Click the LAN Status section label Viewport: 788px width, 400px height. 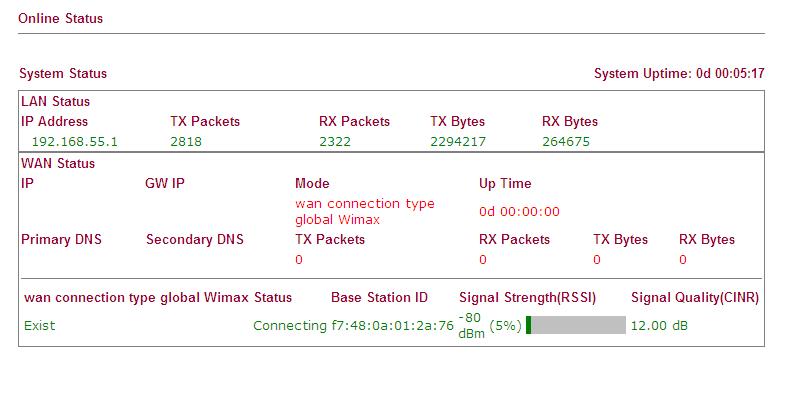(56, 101)
